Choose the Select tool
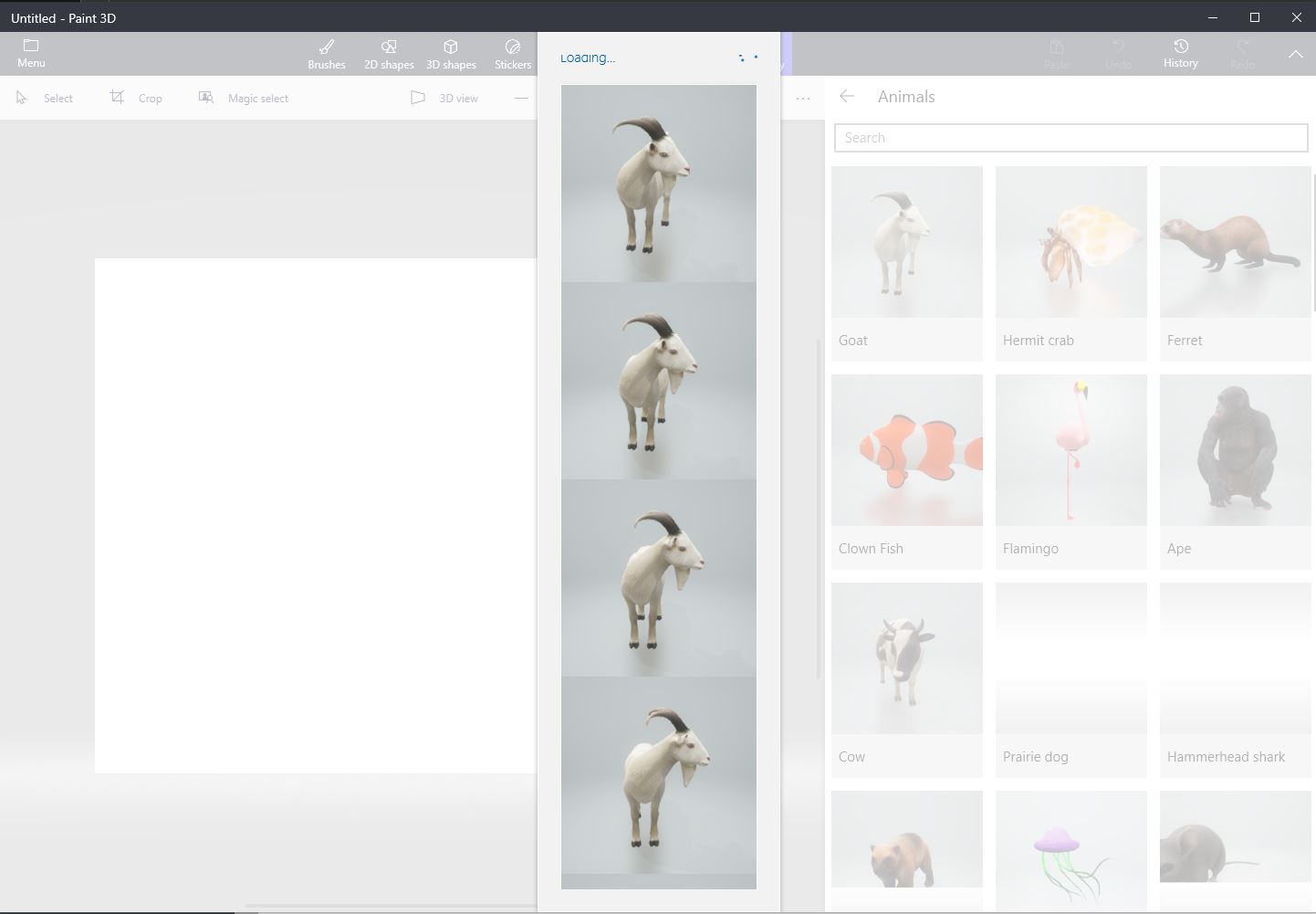The height and width of the screenshot is (914, 1316). coord(45,98)
